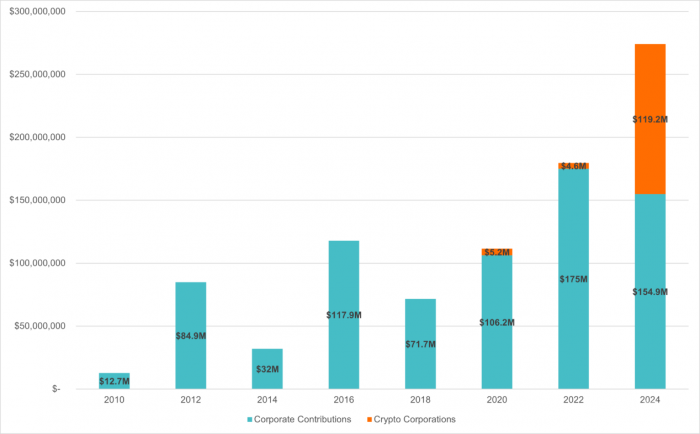Select the Corporate Contributions legend label
This screenshot has width=700, height=434.
pyautogui.click(x=302, y=419)
